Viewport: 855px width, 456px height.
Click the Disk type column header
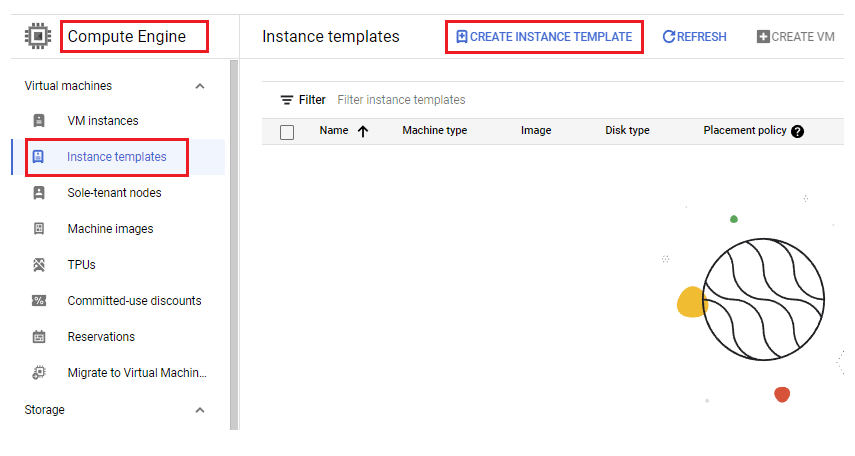tap(627, 130)
